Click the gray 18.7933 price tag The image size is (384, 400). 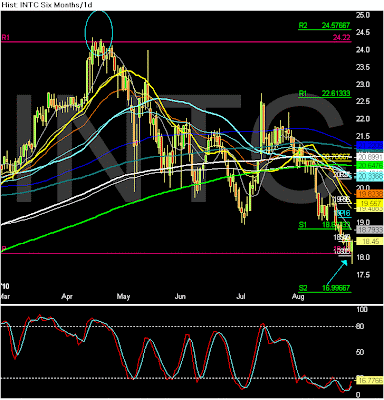(370, 229)
